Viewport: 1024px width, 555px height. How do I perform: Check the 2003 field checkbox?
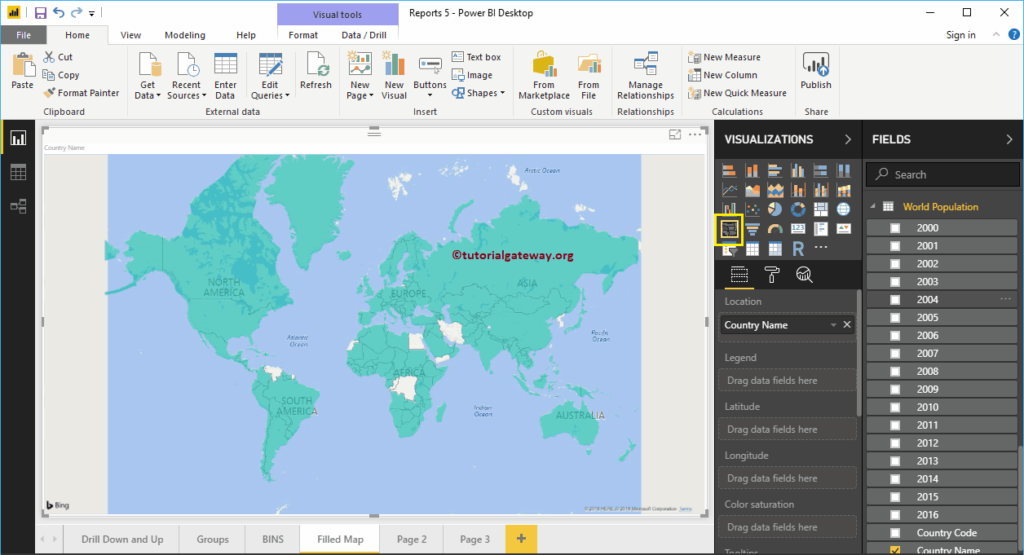[x=895, y=282]
